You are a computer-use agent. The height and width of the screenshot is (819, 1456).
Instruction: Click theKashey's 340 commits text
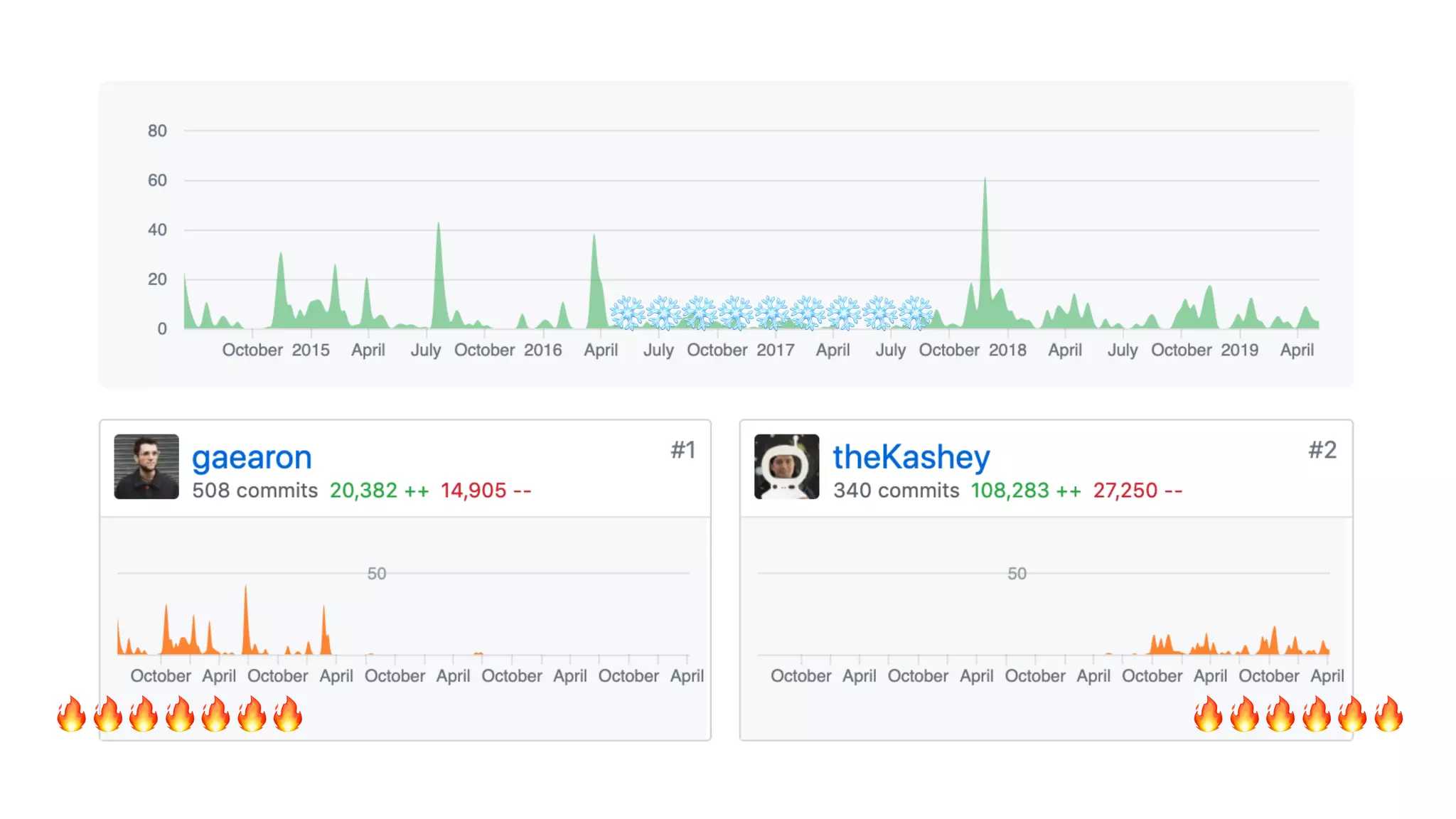[x=896, y=491]
